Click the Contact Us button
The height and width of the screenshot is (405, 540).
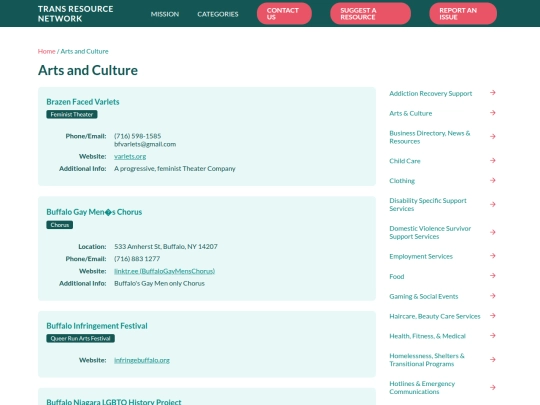(x=284, y=13)
